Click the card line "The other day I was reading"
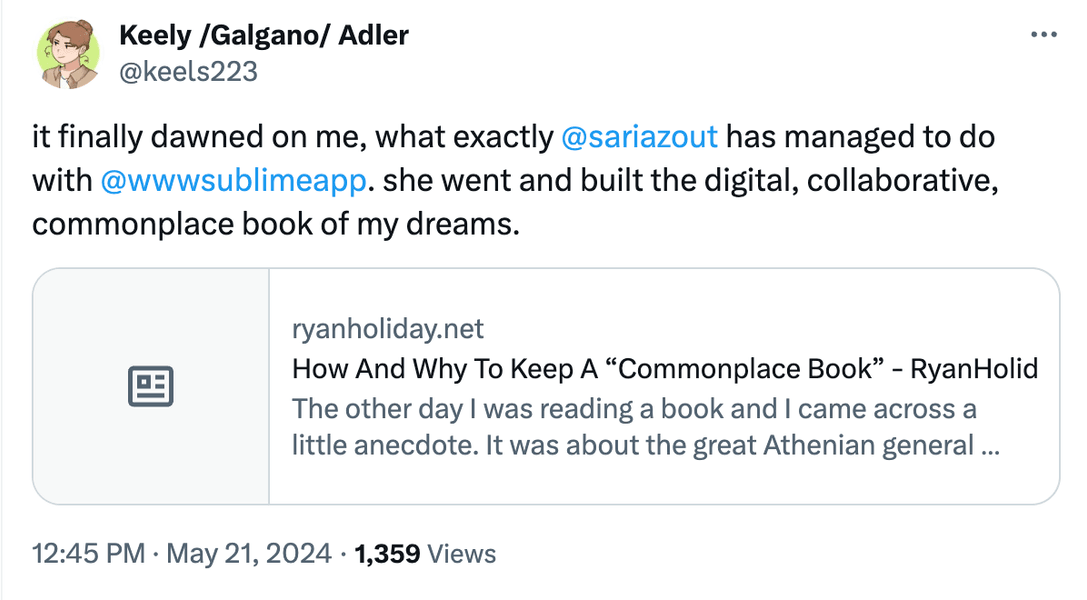The width and height of the screenshot is (1087, 600). 462,409
